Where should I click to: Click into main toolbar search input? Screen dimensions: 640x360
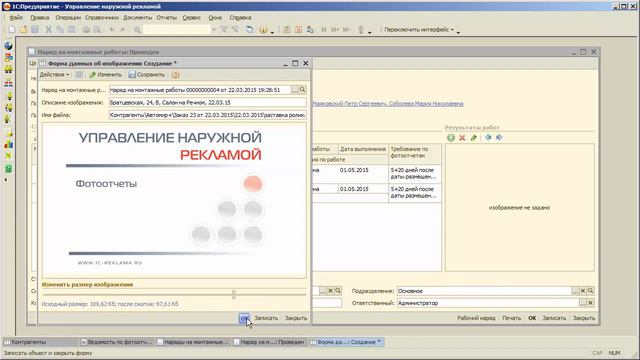[x=176, y=29]
